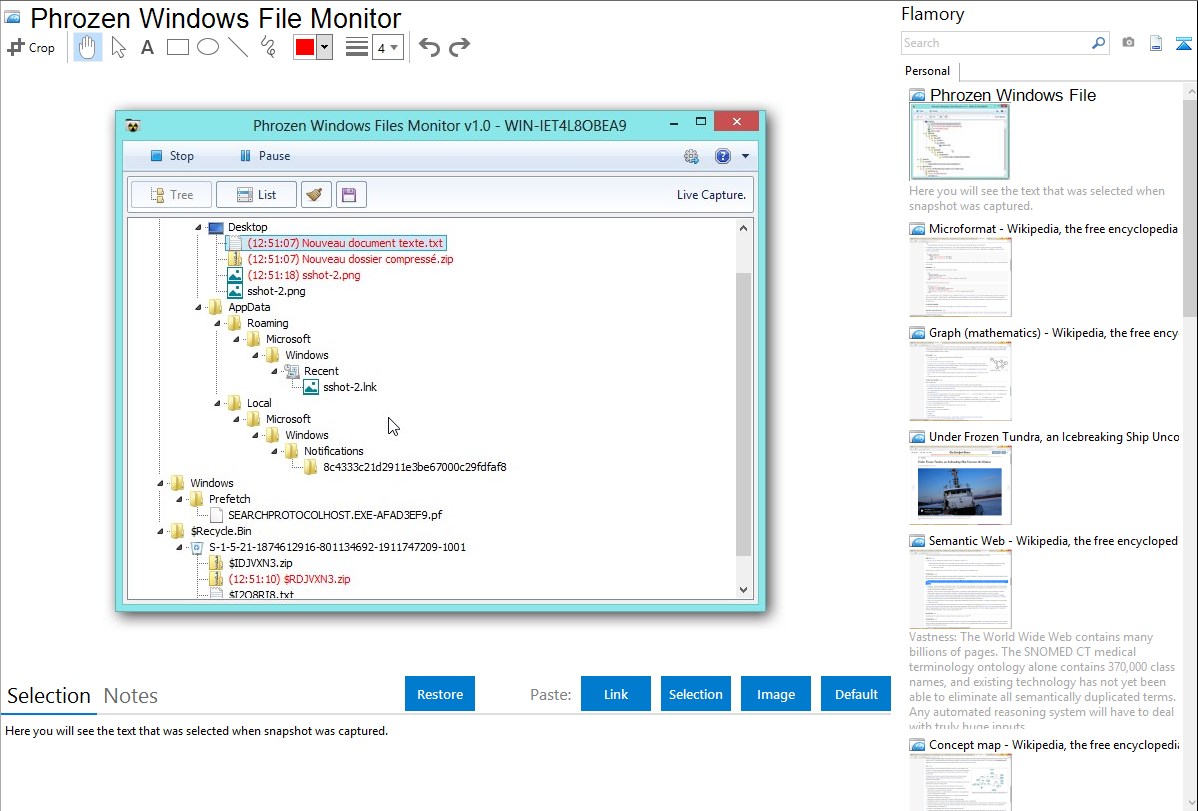
Task: Click the Restore button
Action: point(440,694)
